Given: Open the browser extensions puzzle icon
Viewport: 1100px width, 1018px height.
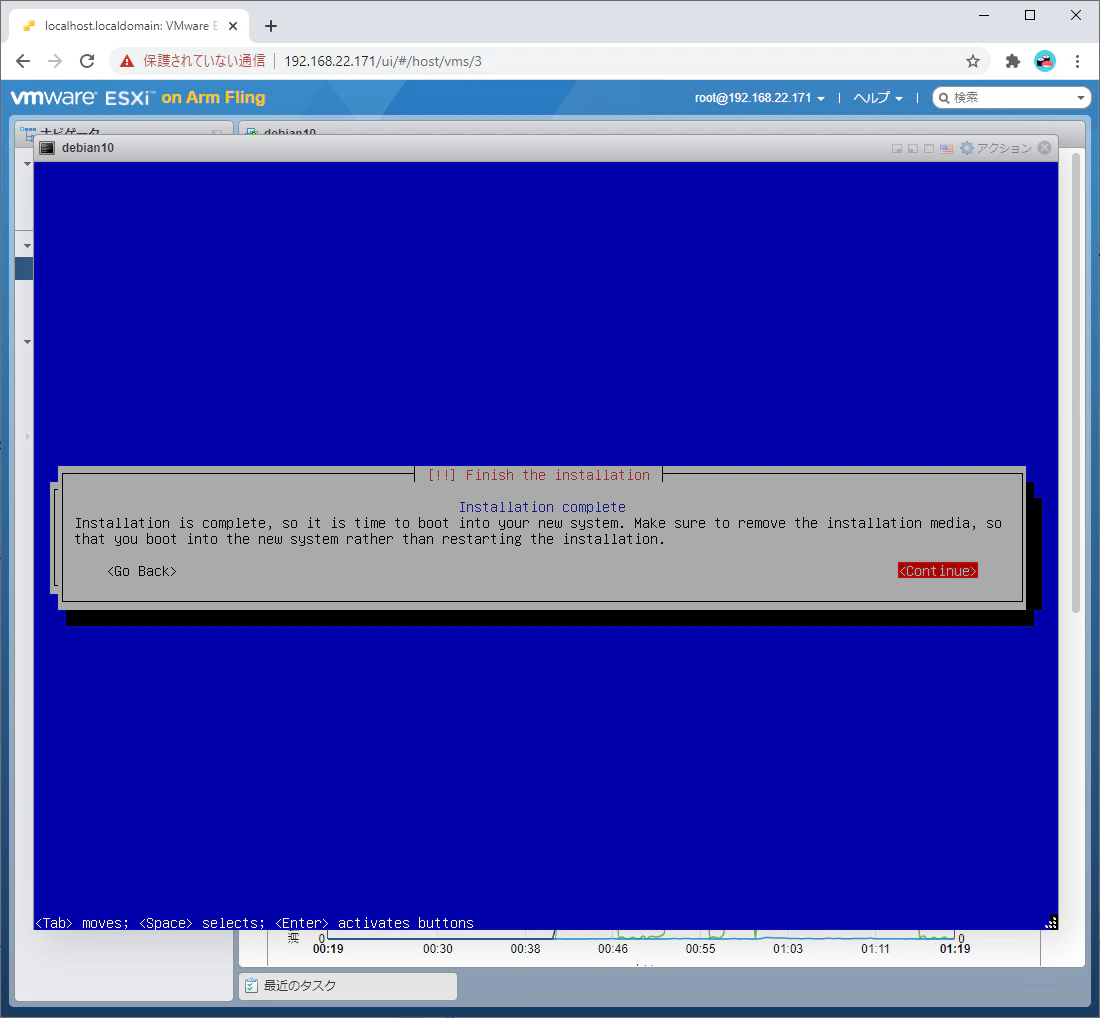Looking at the screenshot, I should [x=1012, y=61].
